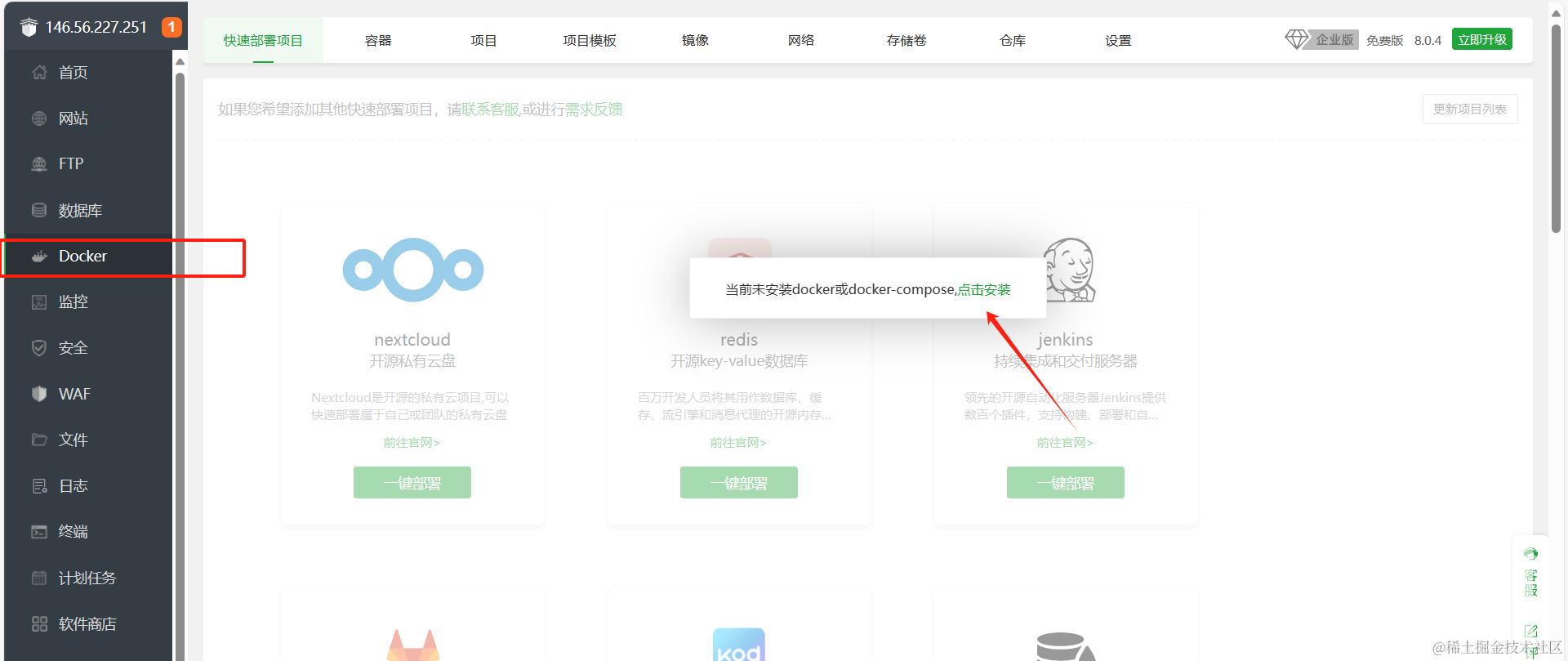Deploy jenkins with 一键部署 button
The height and width of the screenshot is (661, 1568).
[1066, 483]
